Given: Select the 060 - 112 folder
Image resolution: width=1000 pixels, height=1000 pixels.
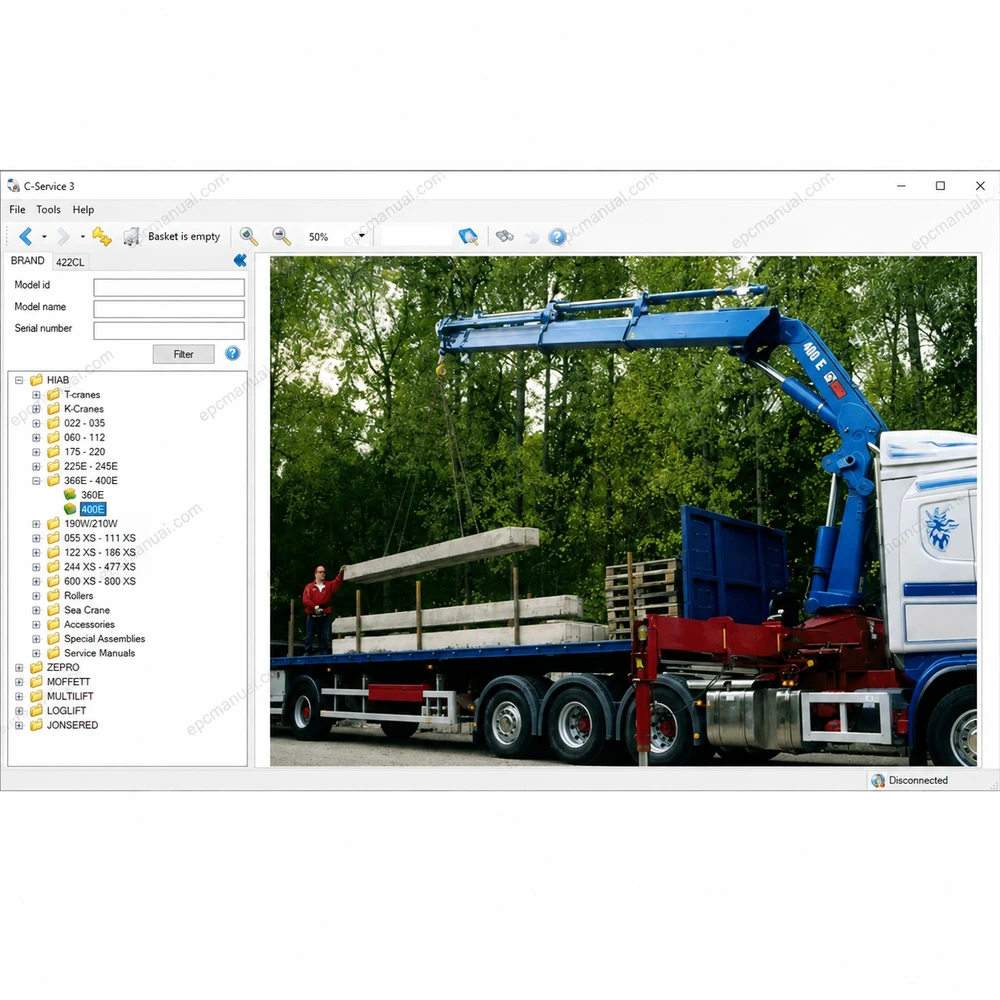Looking at the screenshot, I should (x=84, y=438).
